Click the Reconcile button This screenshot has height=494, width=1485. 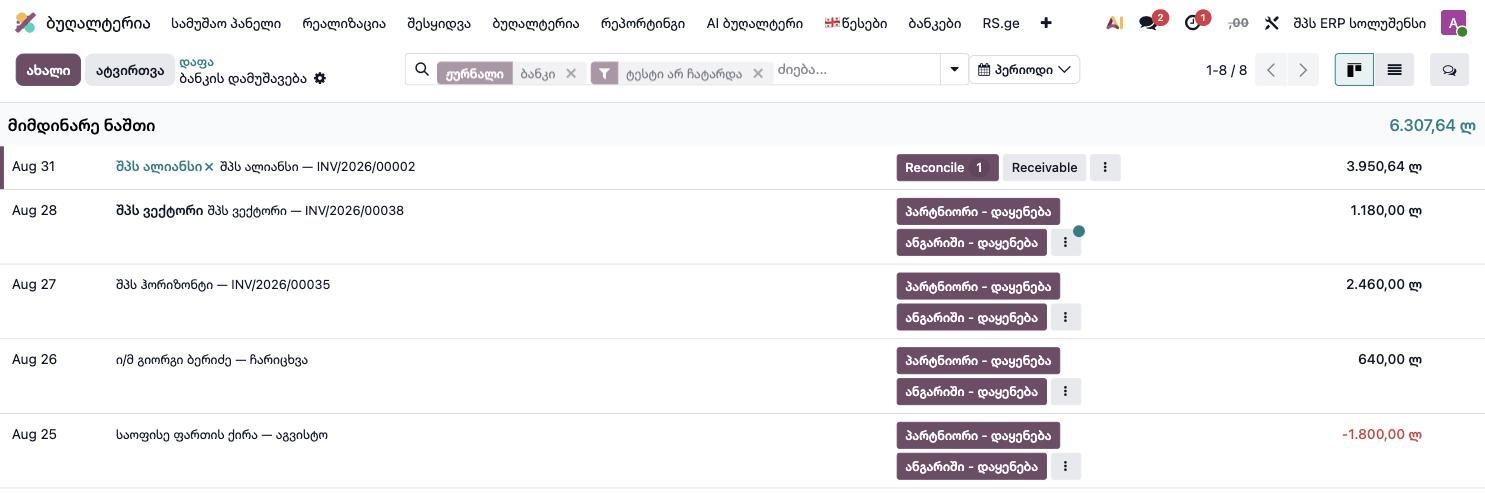[x=947, y=168]
